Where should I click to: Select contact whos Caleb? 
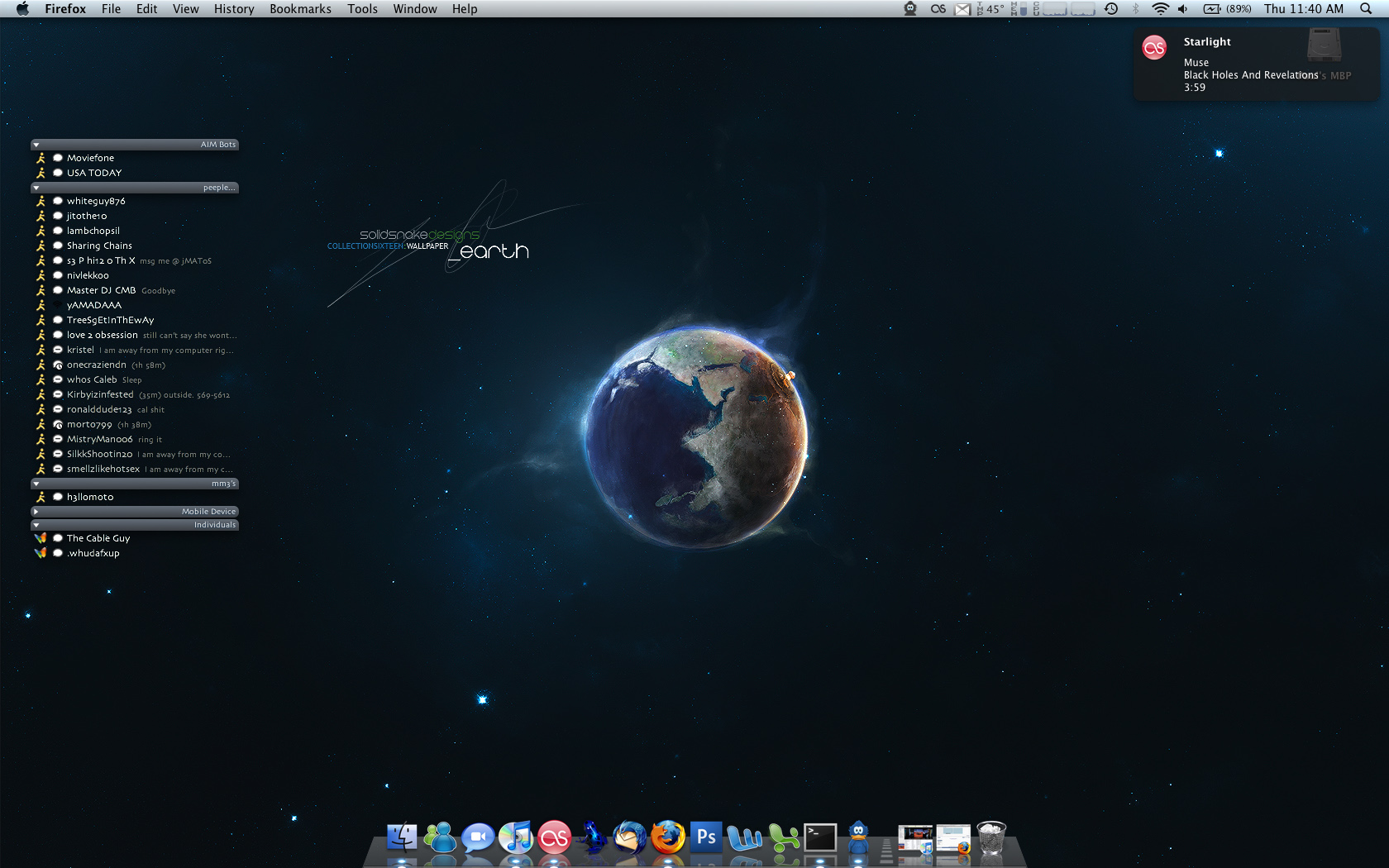(x=135, y=379)
